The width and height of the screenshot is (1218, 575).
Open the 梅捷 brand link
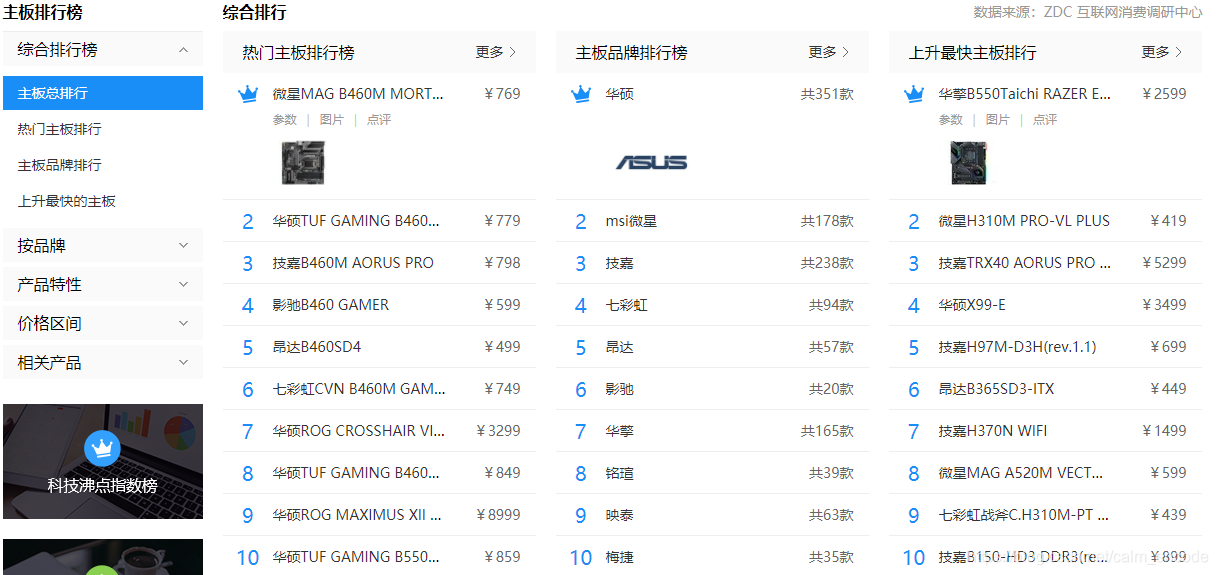pos(619,557)
